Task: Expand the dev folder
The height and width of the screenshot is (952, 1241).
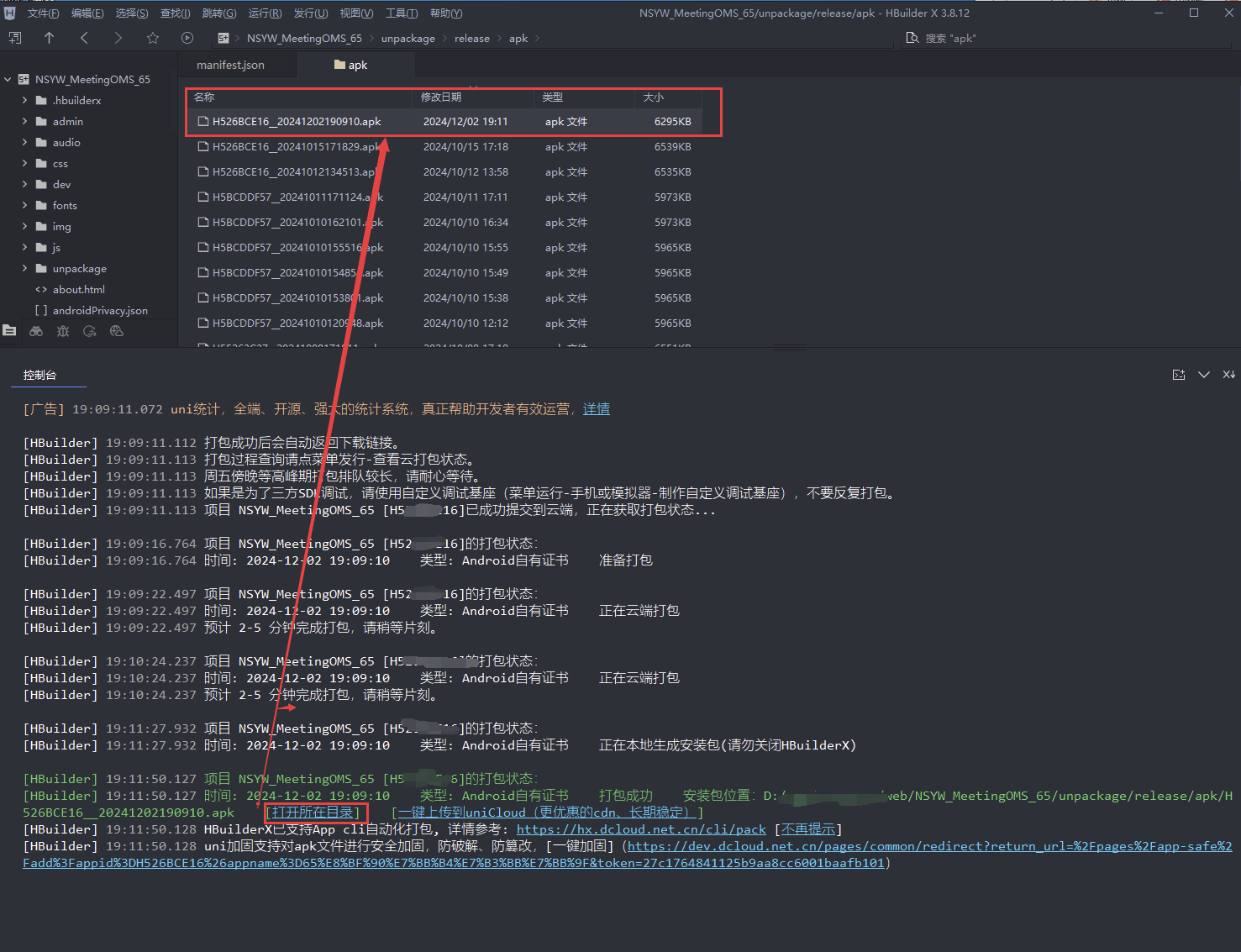Action: pyautogui.click(x=24, y=184)
